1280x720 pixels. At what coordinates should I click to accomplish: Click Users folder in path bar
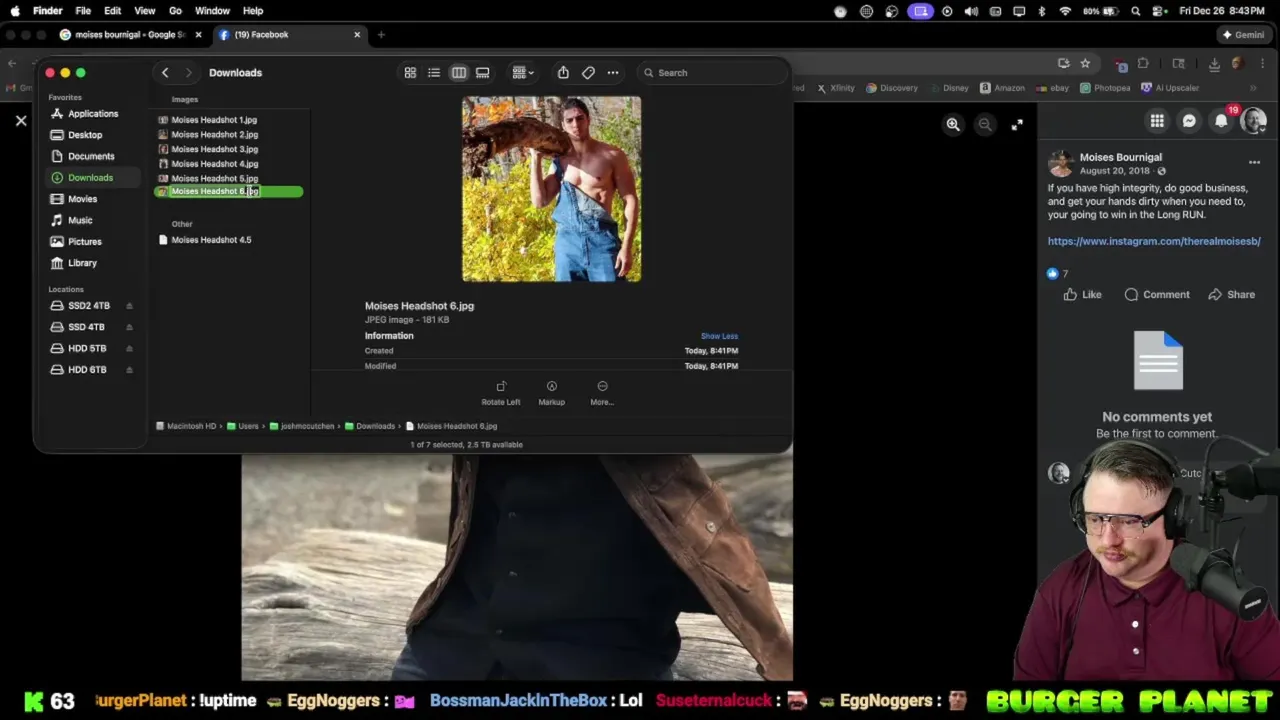[243, 426]
